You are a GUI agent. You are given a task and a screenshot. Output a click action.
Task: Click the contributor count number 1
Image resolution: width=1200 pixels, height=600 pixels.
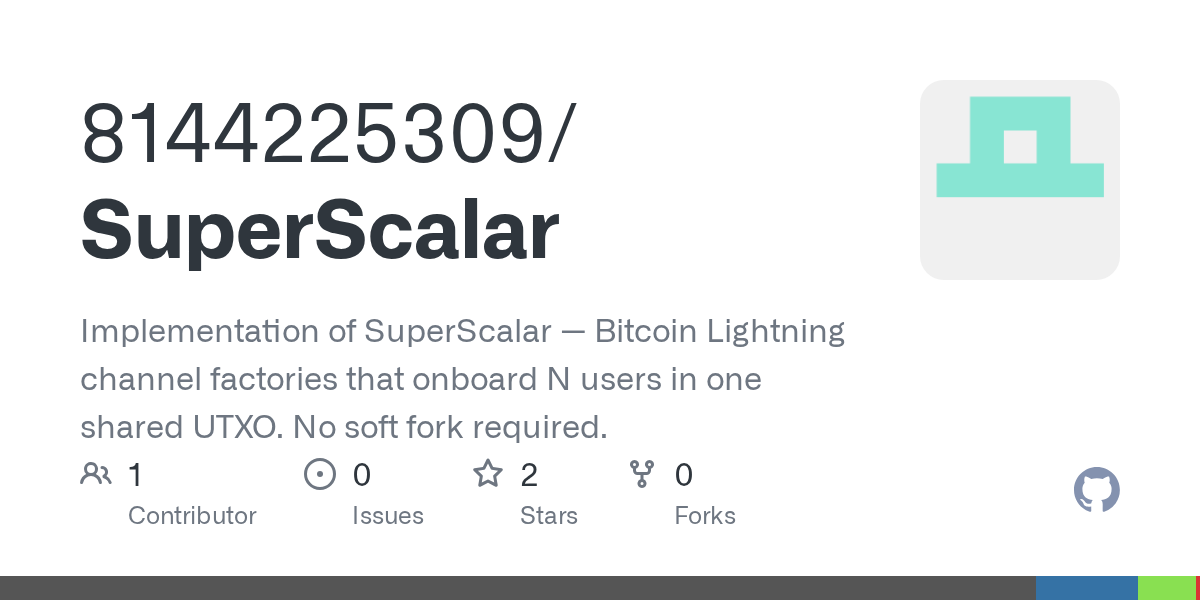pos(135,474)
